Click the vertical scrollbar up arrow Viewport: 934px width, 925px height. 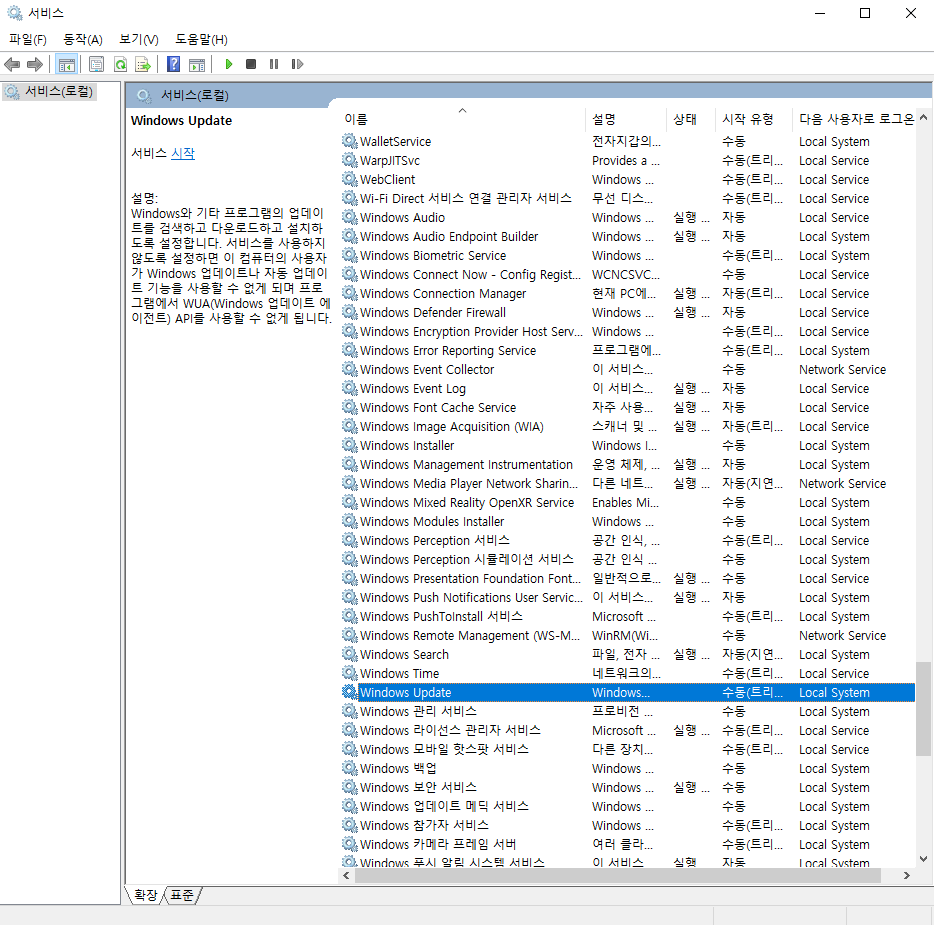point(923,117)
